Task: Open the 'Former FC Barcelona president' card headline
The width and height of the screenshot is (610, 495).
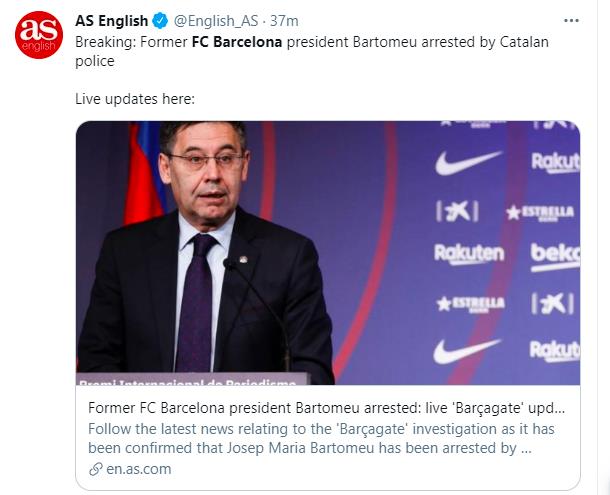Action: pos(326,408)
